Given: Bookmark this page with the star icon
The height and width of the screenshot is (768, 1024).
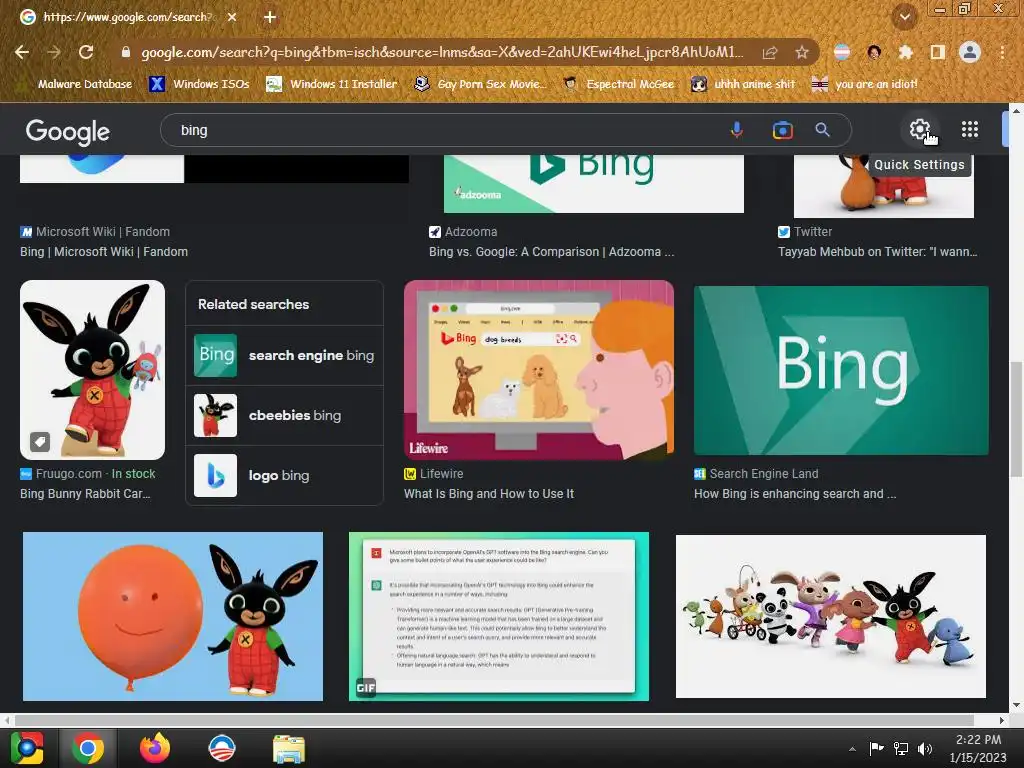Looking at the screenshot, I should (x=802, y=52).
